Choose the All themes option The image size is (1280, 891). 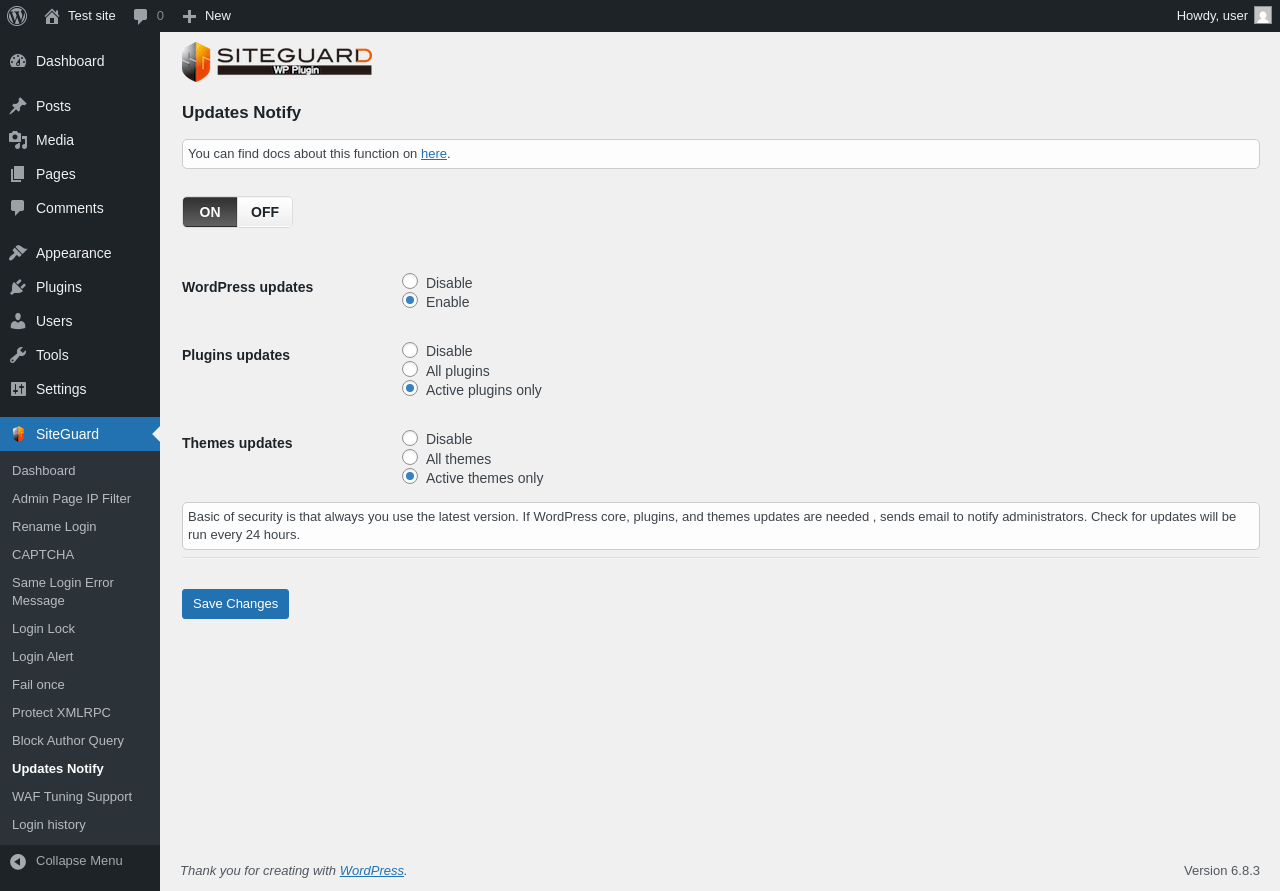coord(410,457)
